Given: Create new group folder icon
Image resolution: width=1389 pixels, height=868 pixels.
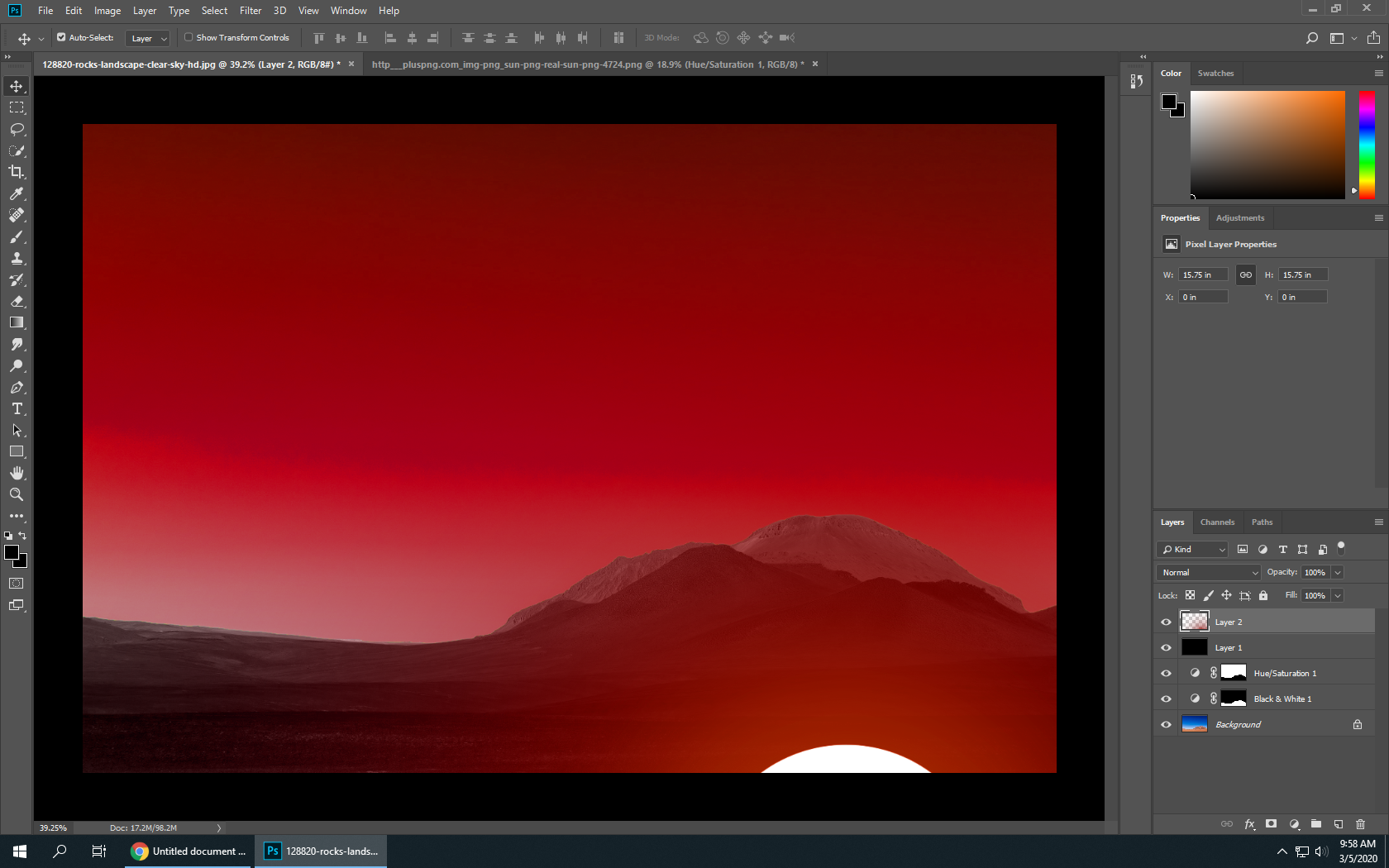Looking at the screenshot, I should tap(1316, 824).
